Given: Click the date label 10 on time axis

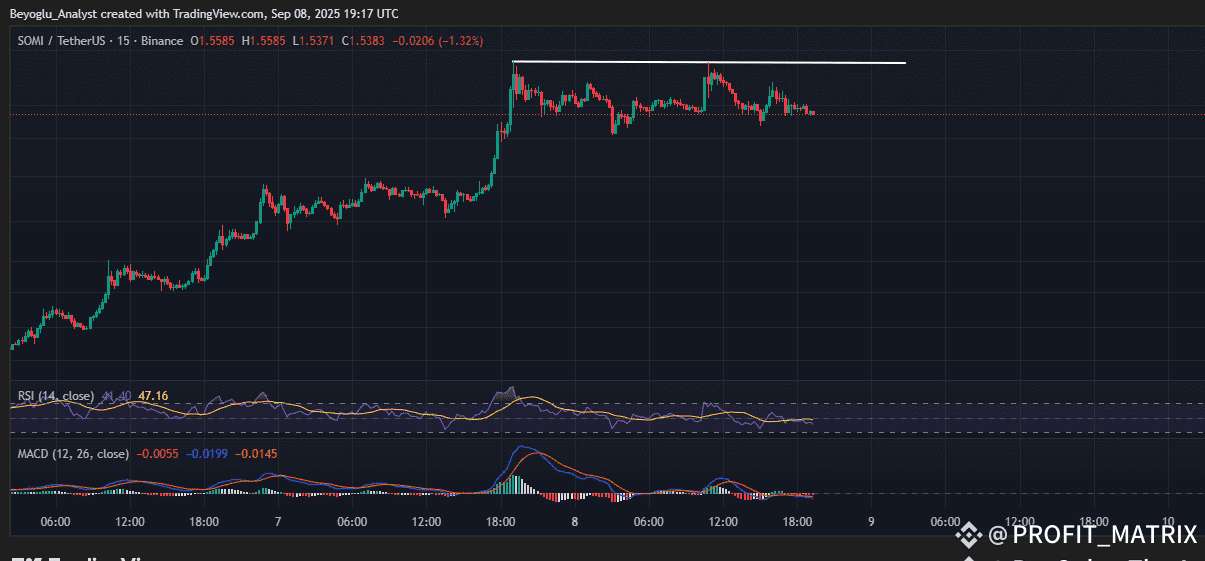Looking at the screenshot, I should coord(1168,522).
